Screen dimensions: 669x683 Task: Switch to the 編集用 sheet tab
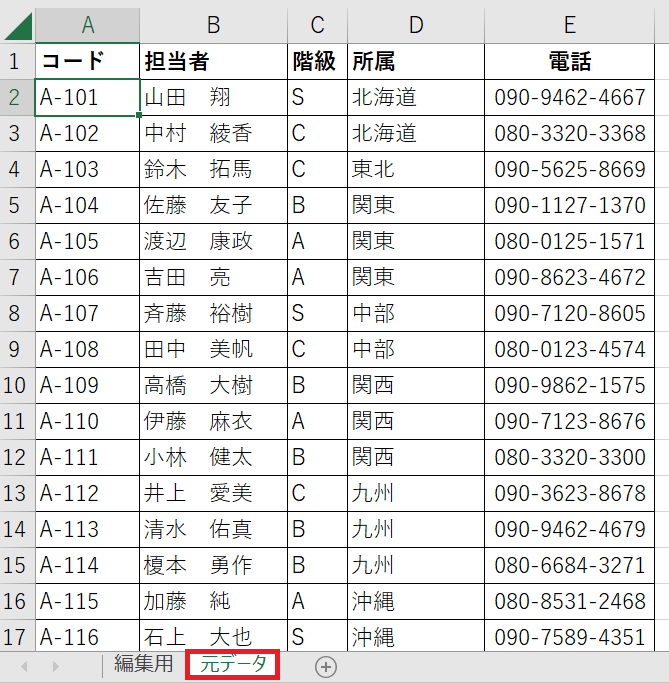(x=143, y=664)
